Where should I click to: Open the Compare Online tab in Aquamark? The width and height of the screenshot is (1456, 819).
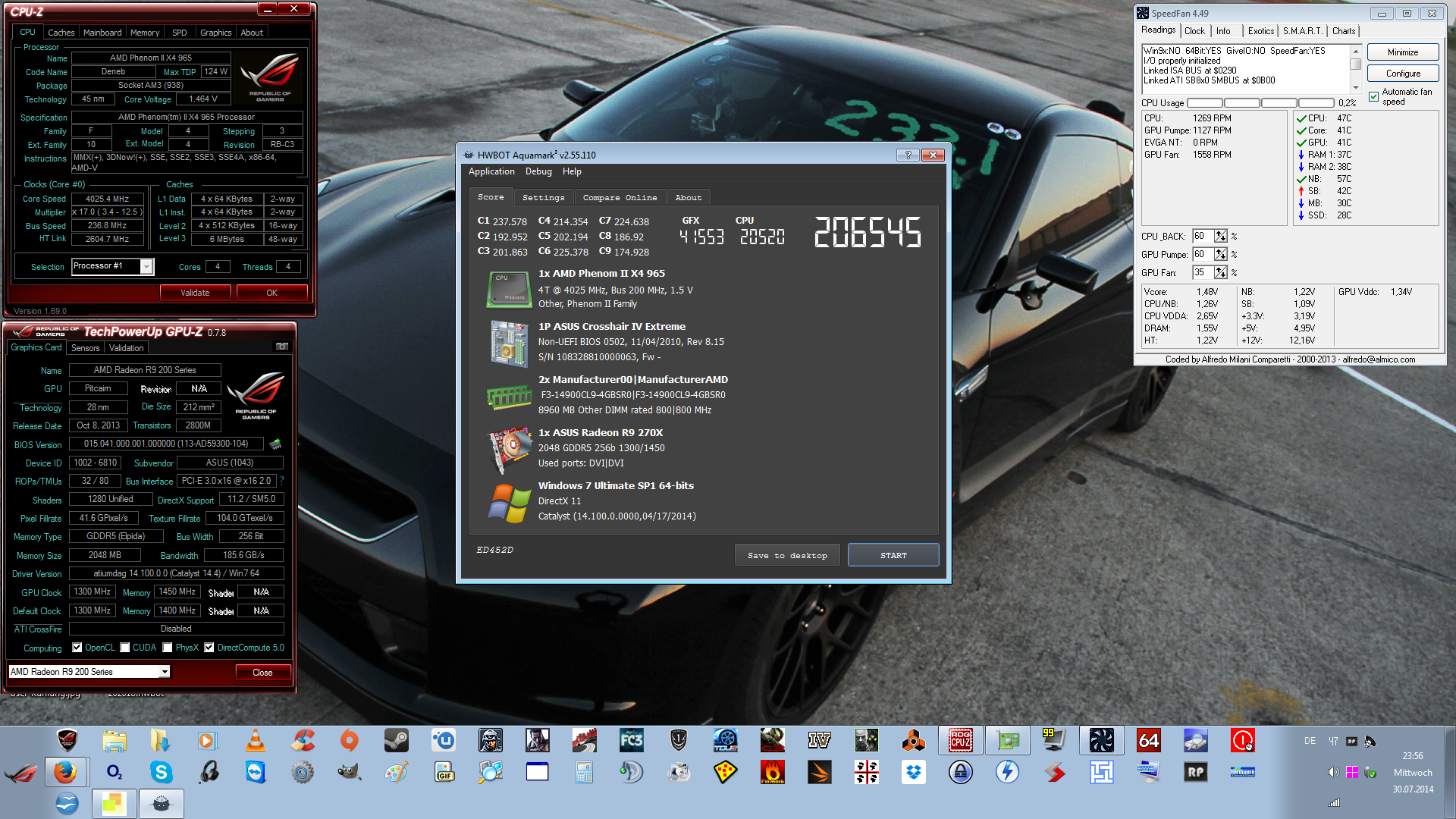tap(620, 197)
